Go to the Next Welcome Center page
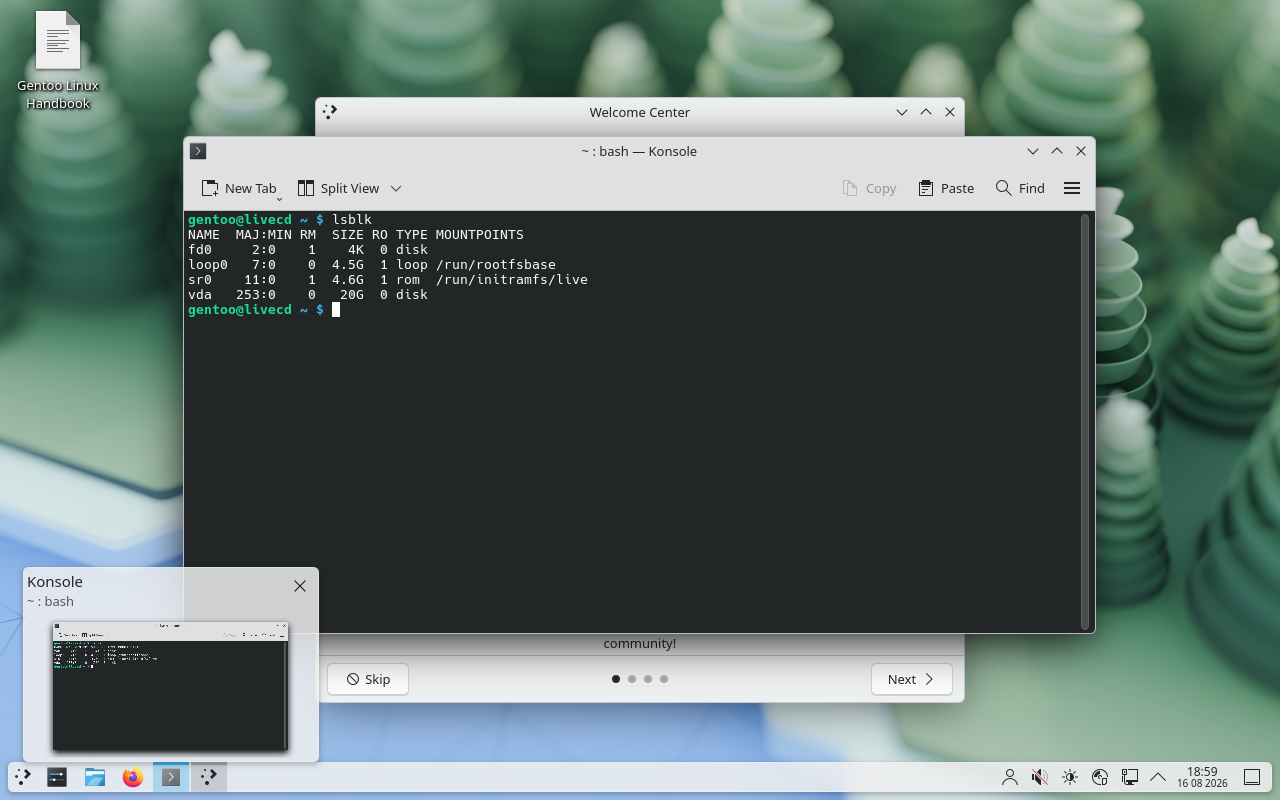The height and width of the screenshot is (800, 1280). tap(911, 679)
